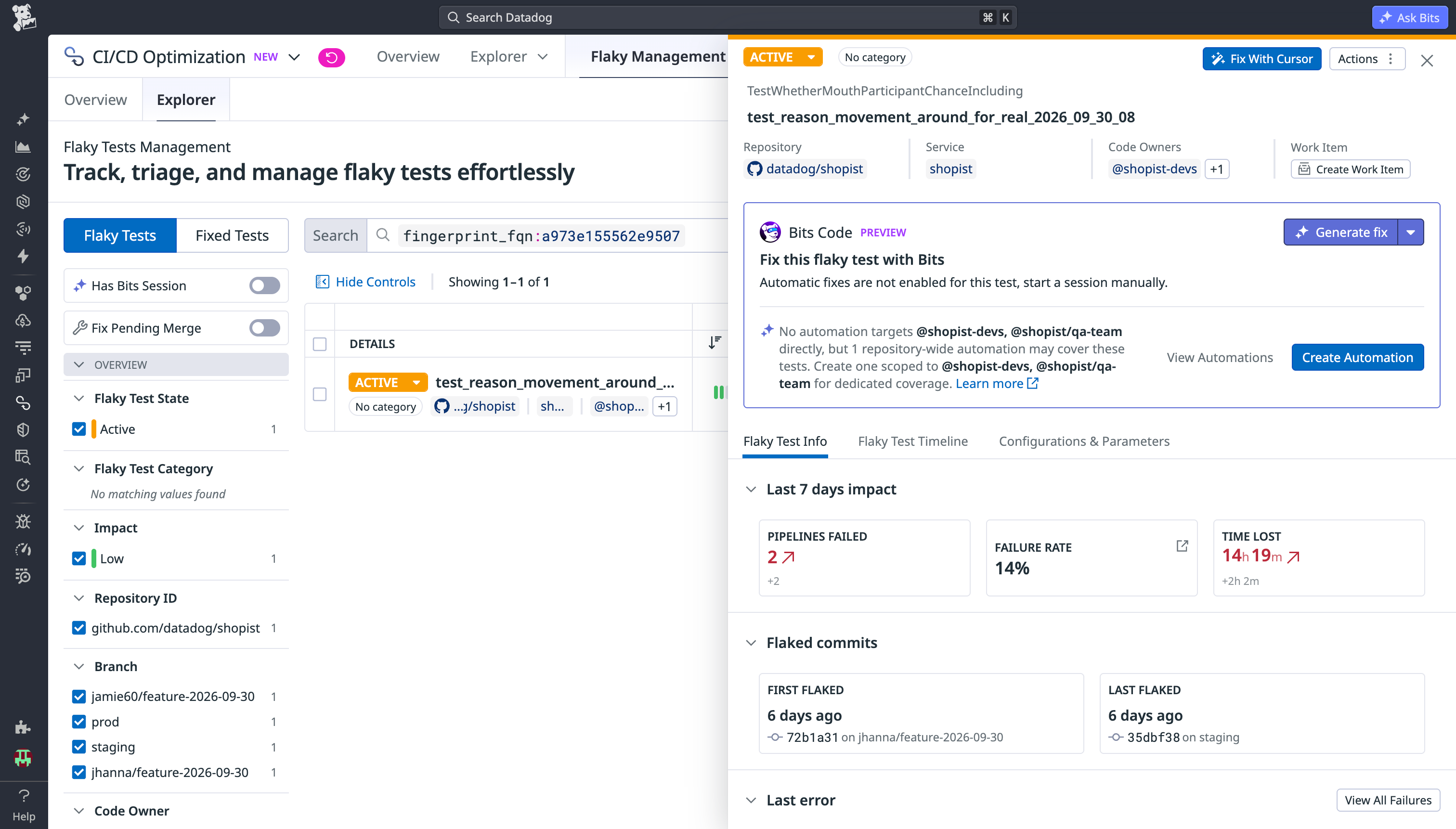Open the lightning bolt icon in sidebar
Viewport: 1456px width, 829px height.
[x=23, y=256]
